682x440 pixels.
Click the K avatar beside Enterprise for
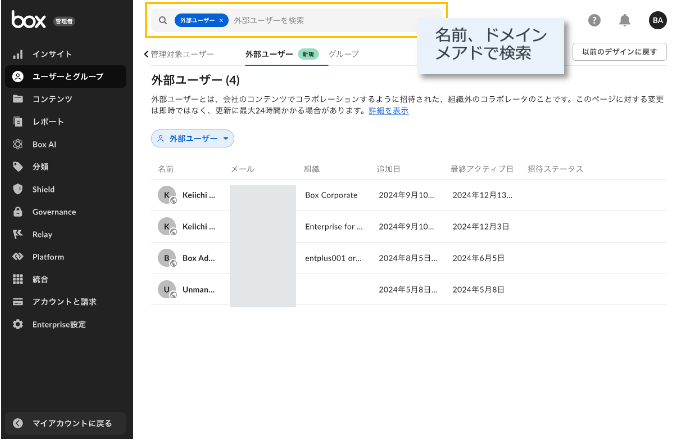167,227
